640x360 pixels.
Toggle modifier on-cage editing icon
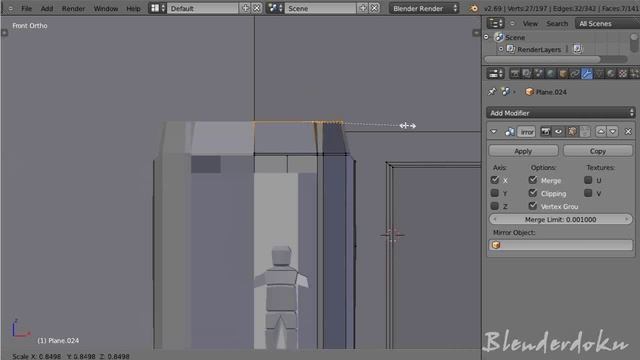[x=585, y=131]
